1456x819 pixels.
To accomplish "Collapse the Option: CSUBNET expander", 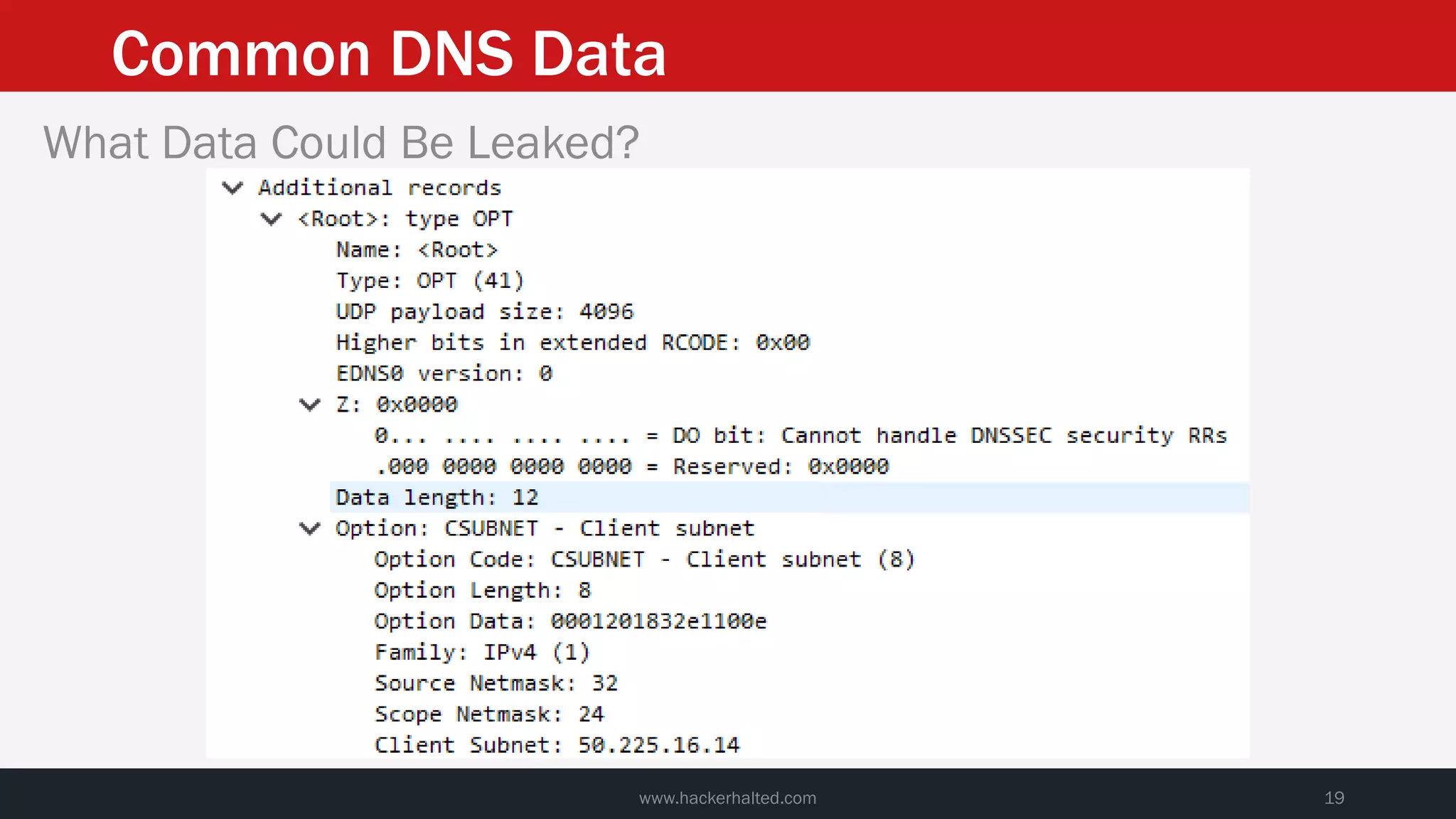I will pyautogui.click(x=310, y=528).
